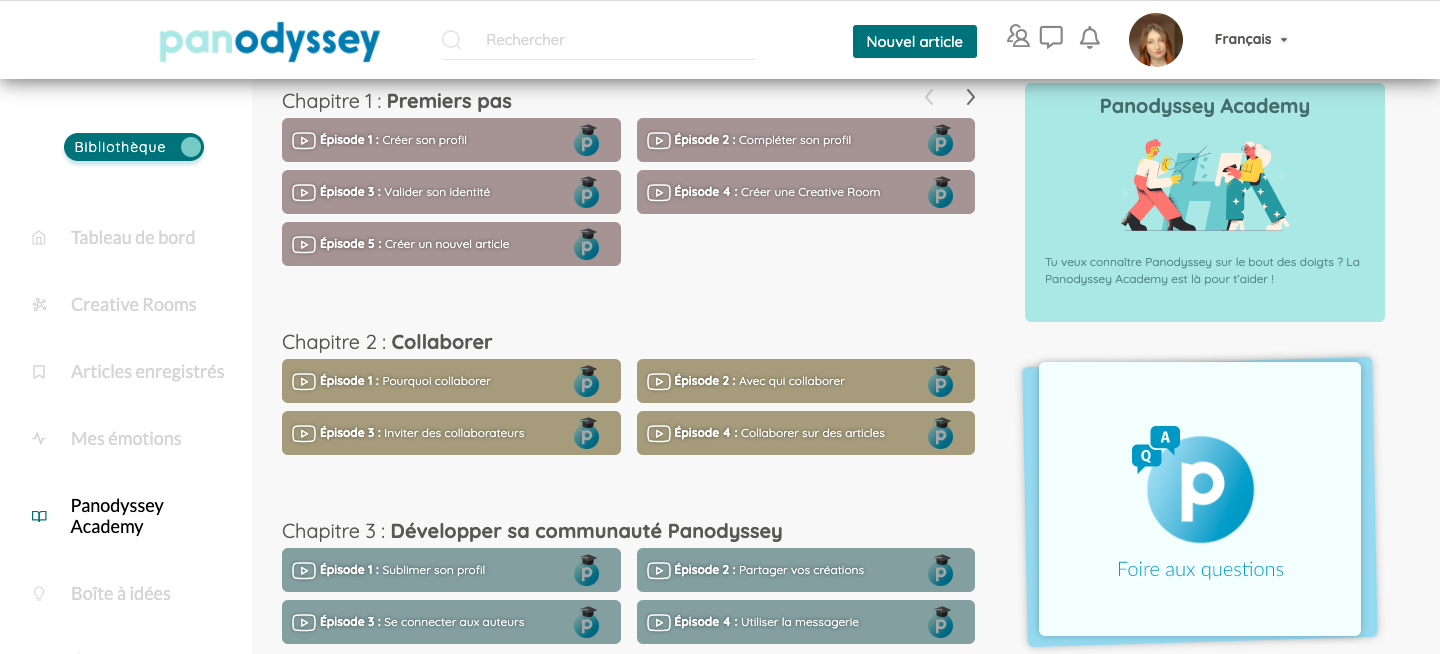Click the Creative Rooms sidebar icon
The image size is (1440, 654).
pos(39,305)
